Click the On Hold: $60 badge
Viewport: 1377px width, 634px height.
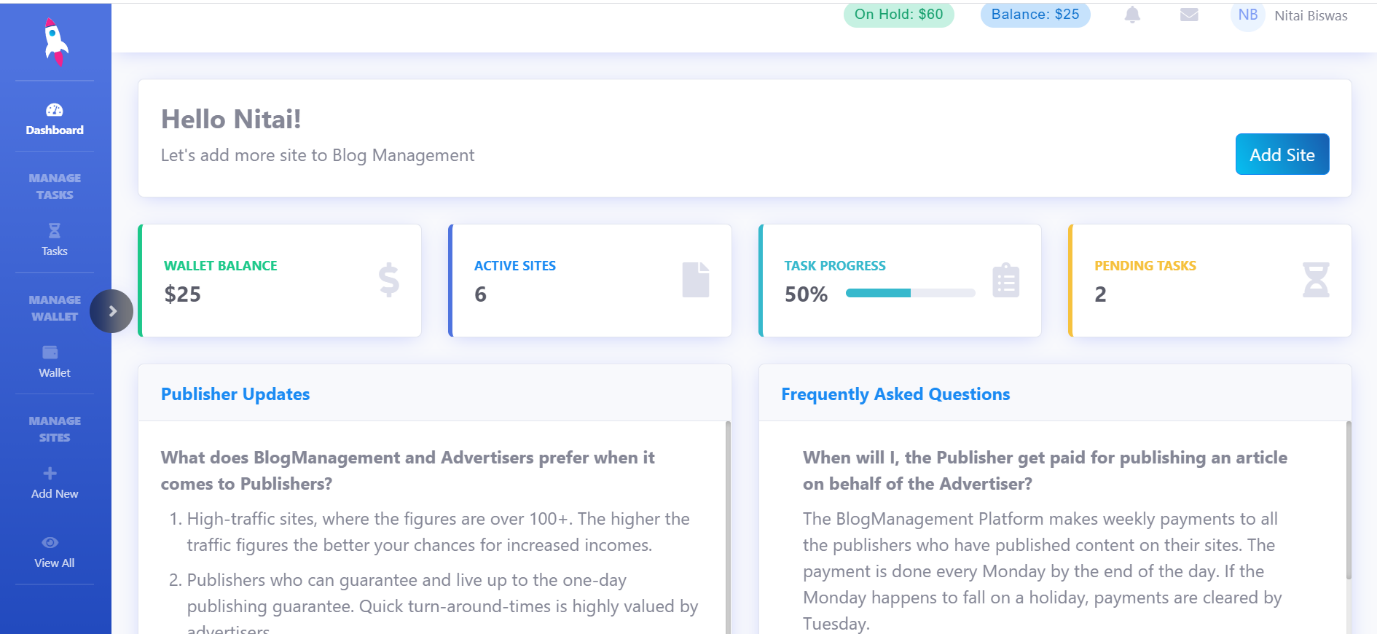[x=898, y=15]
